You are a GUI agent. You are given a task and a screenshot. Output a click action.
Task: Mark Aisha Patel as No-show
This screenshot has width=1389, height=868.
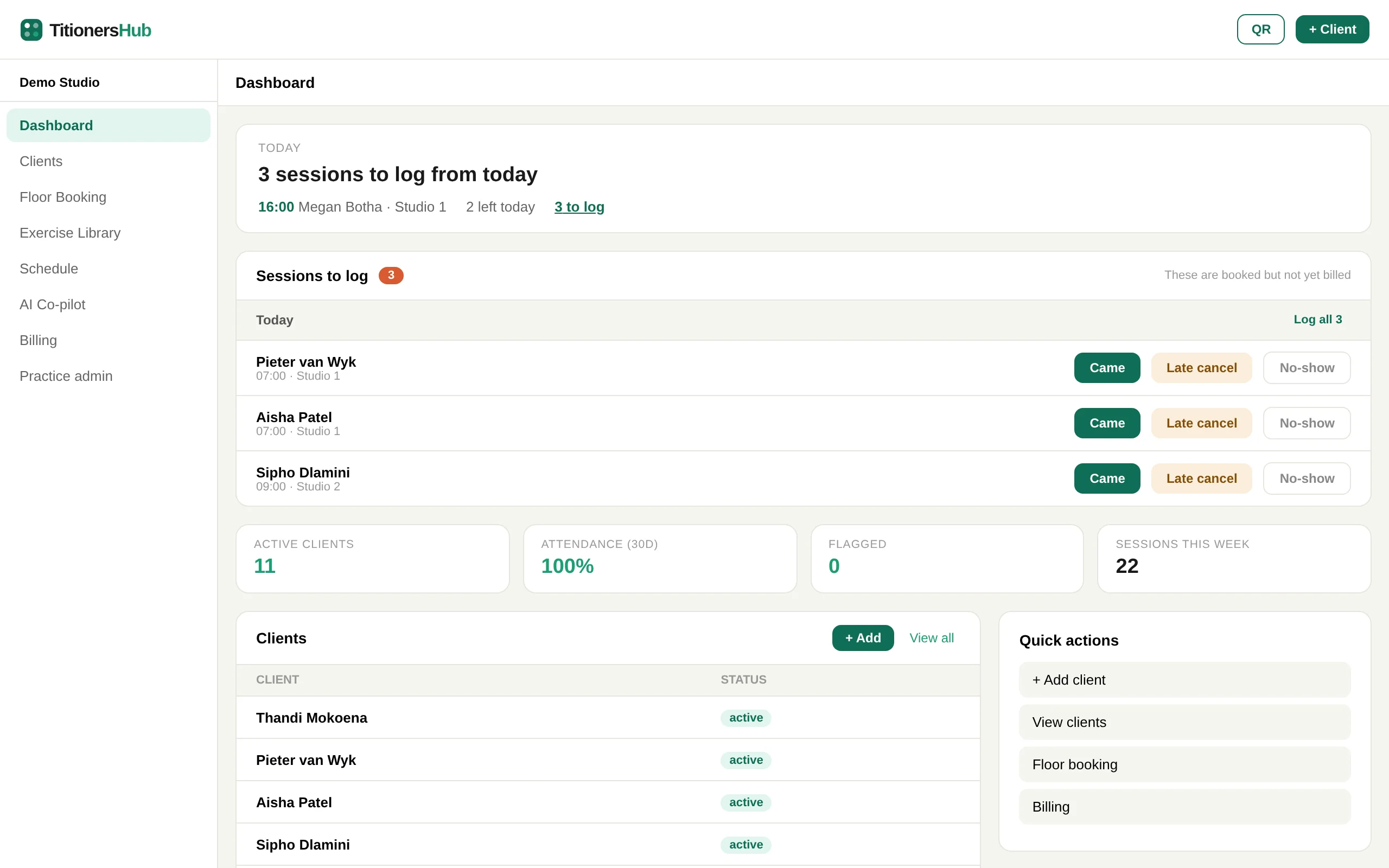(x=1307, y=423)
